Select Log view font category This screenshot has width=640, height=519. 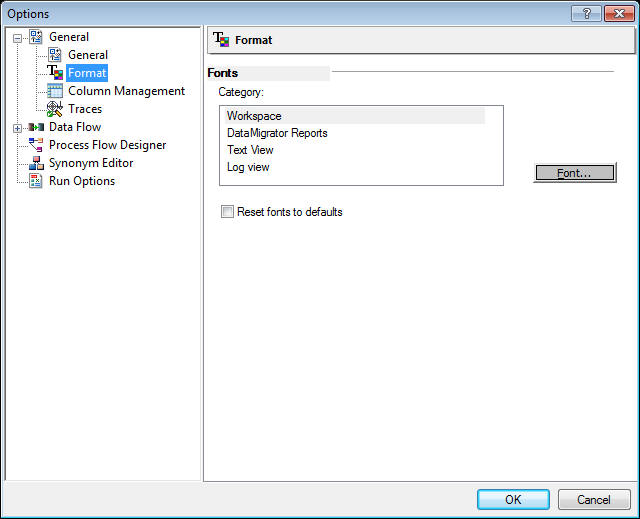pyautogui.click(x=248, y=167)
